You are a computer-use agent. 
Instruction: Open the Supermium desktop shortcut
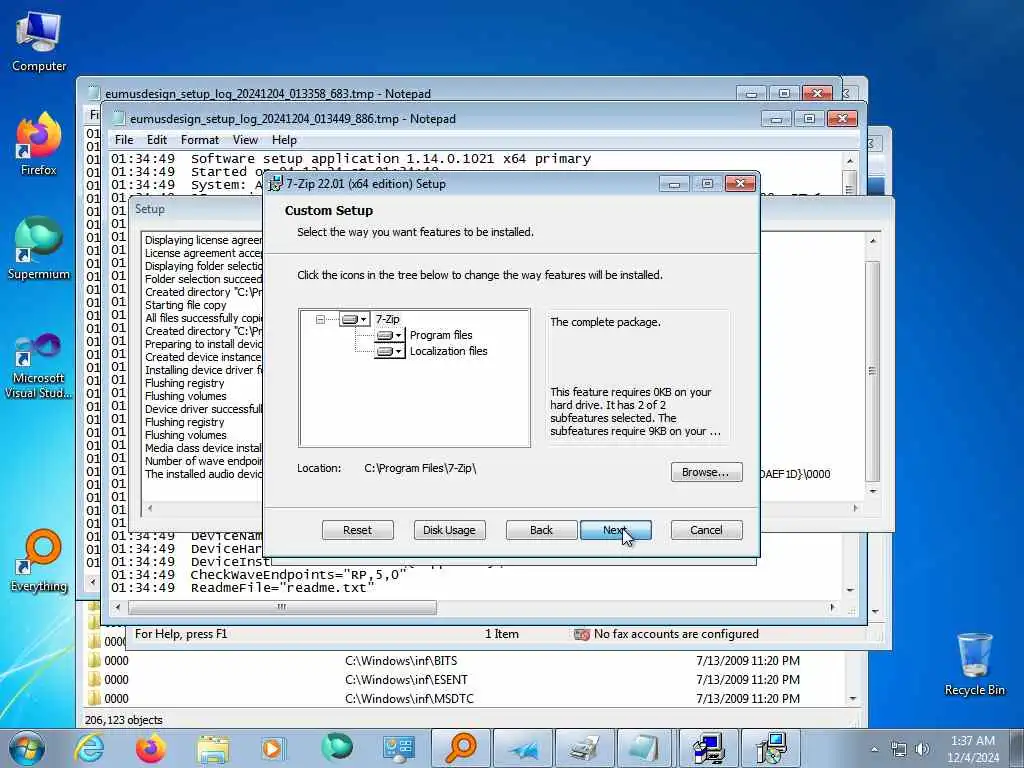[x=39, y=249]
